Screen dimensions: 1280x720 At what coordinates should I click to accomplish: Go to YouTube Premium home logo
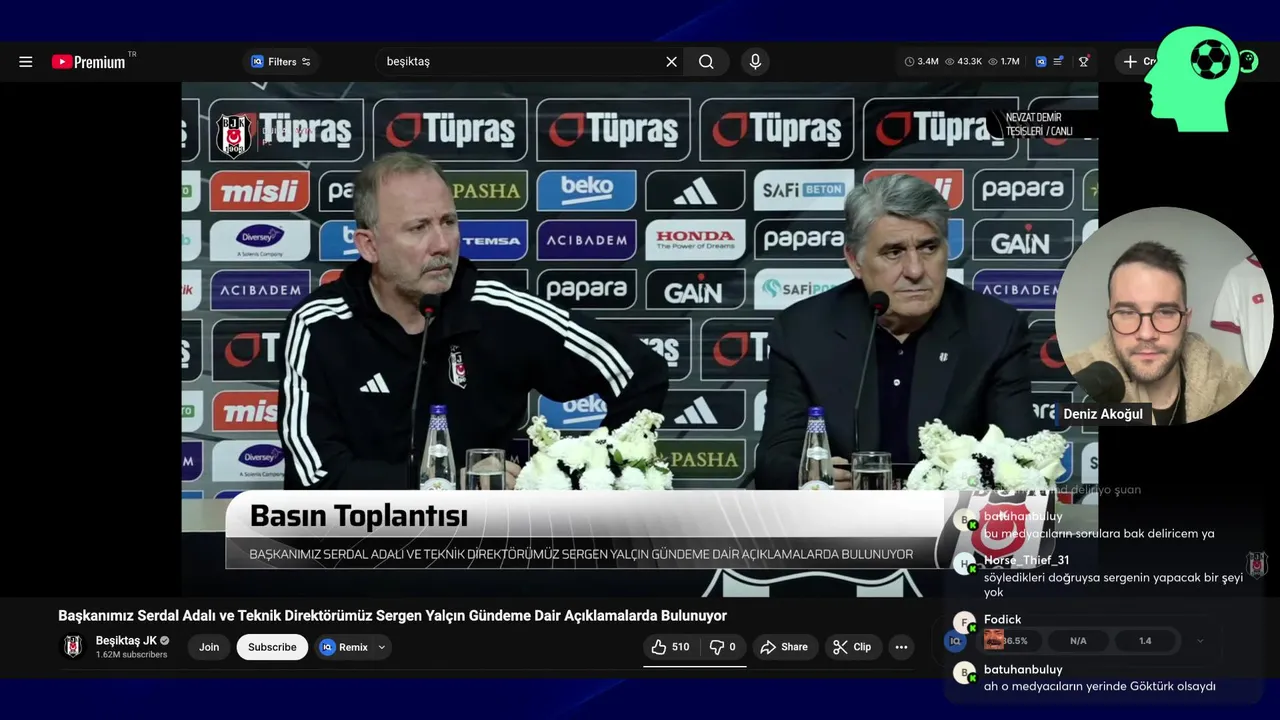tap(89, 62)
